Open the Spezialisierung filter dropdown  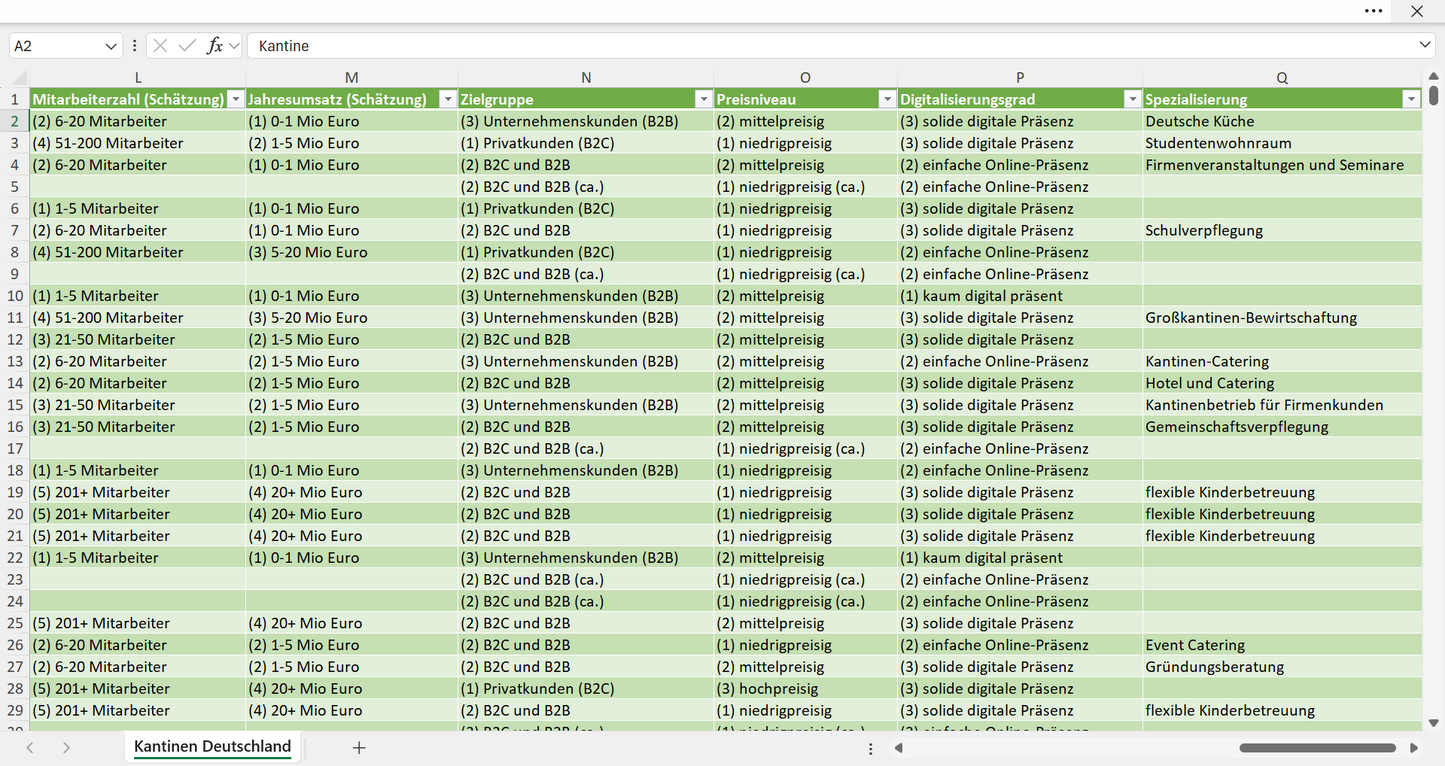point(1411,99)
